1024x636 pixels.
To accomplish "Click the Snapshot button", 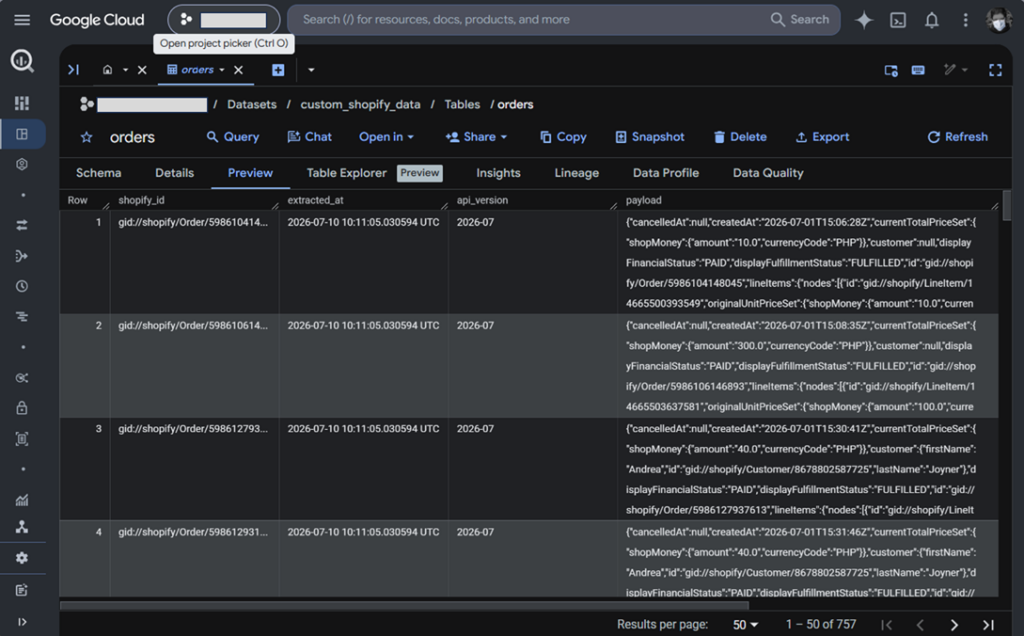I will 650,137.
